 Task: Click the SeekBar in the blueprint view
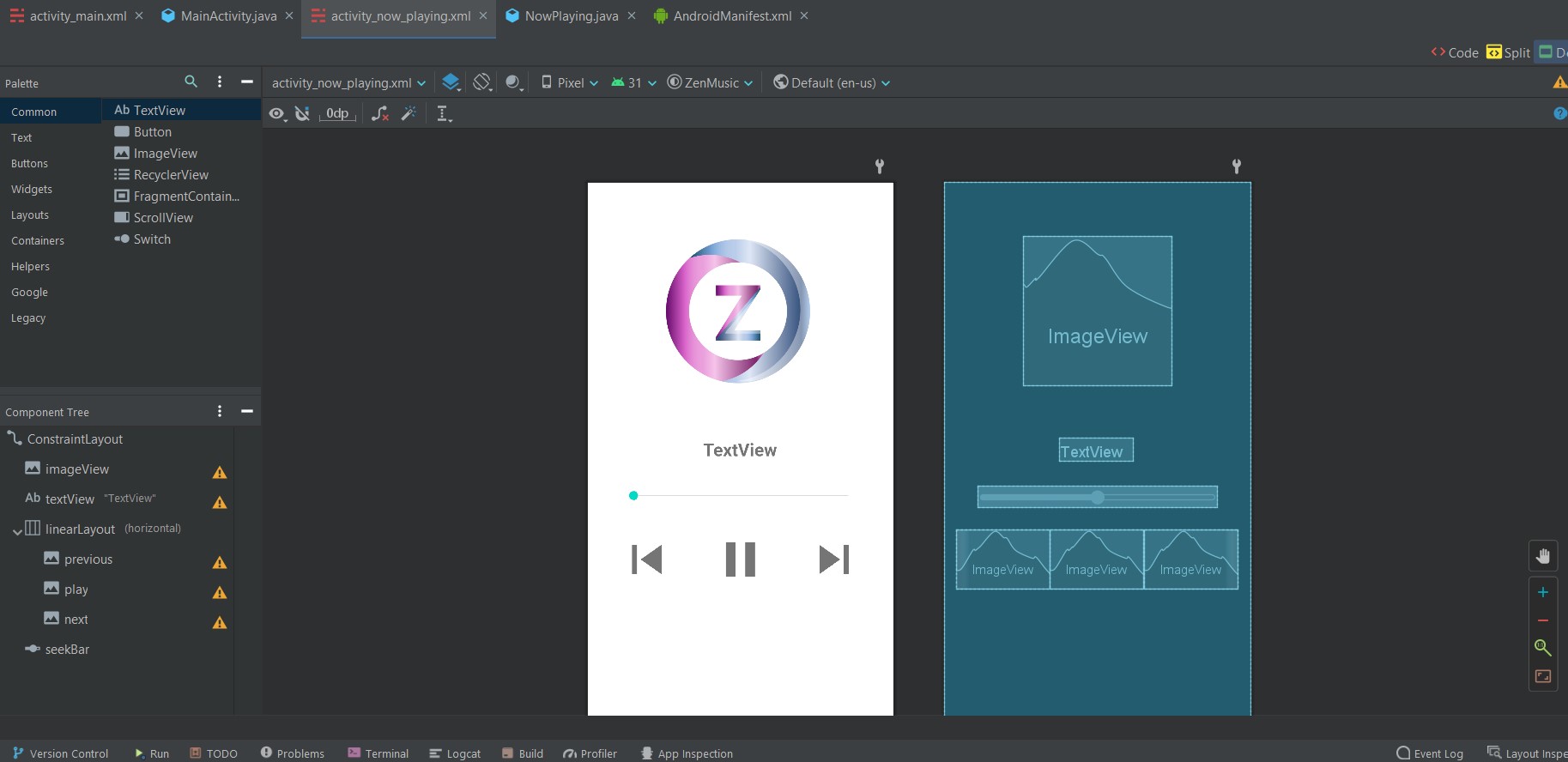pos(1097,497)
